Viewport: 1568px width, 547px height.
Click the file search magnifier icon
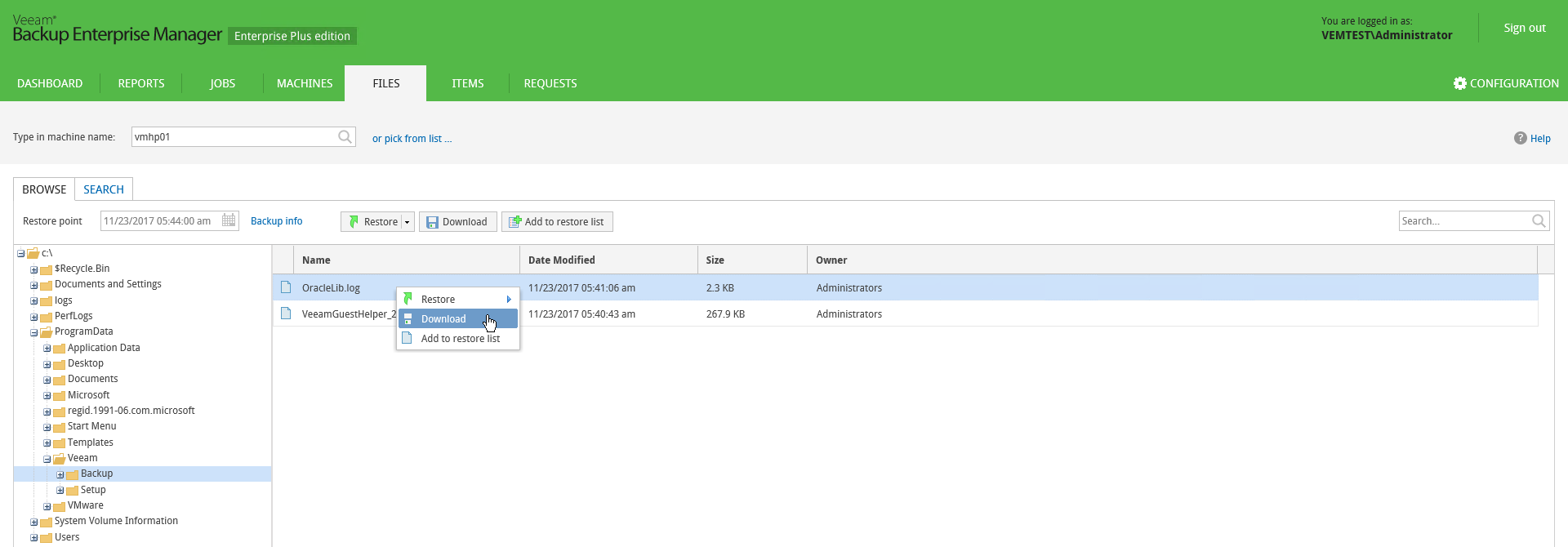point(1539,220)
